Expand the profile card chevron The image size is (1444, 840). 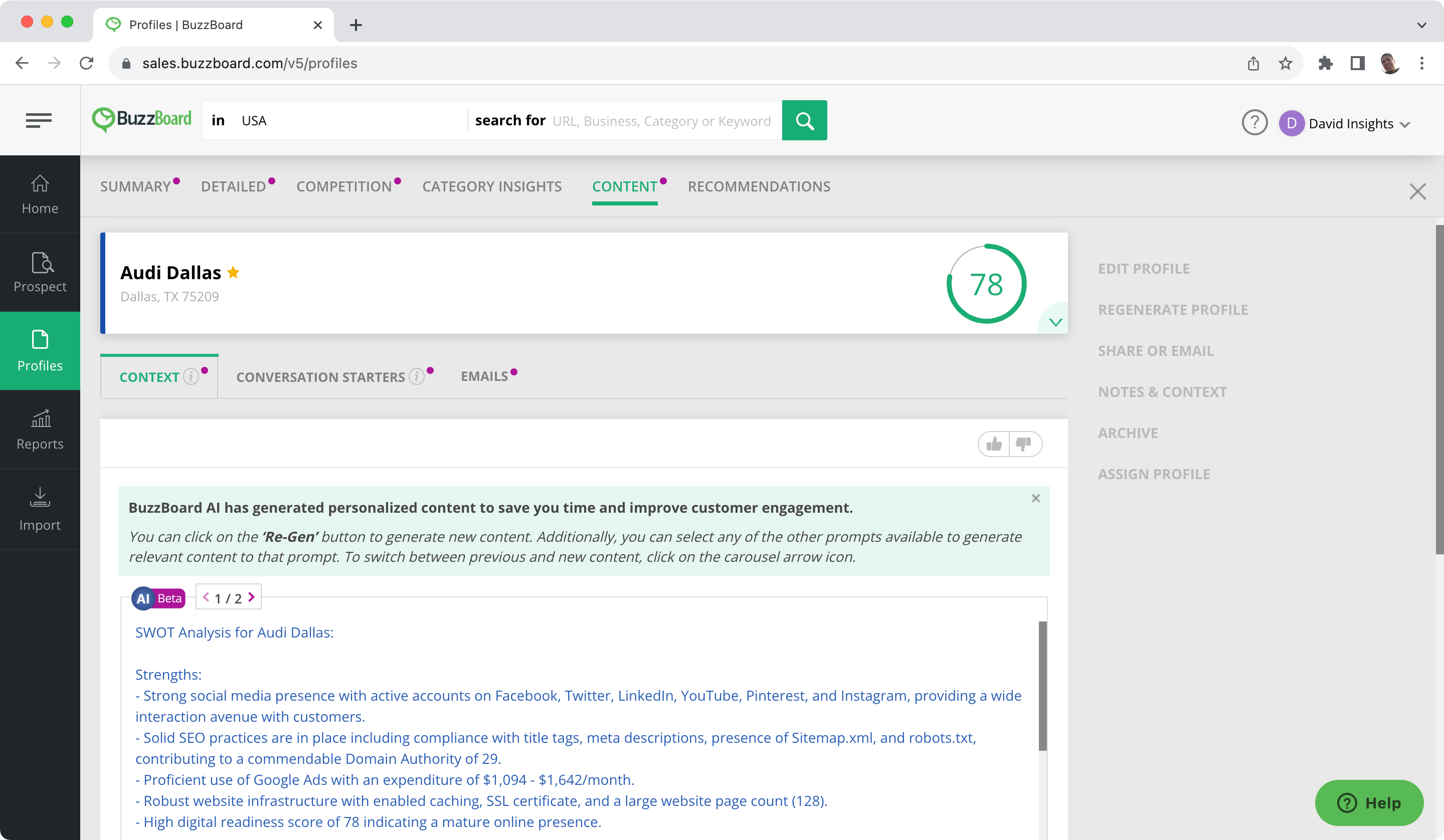[x=1055, y=322]
